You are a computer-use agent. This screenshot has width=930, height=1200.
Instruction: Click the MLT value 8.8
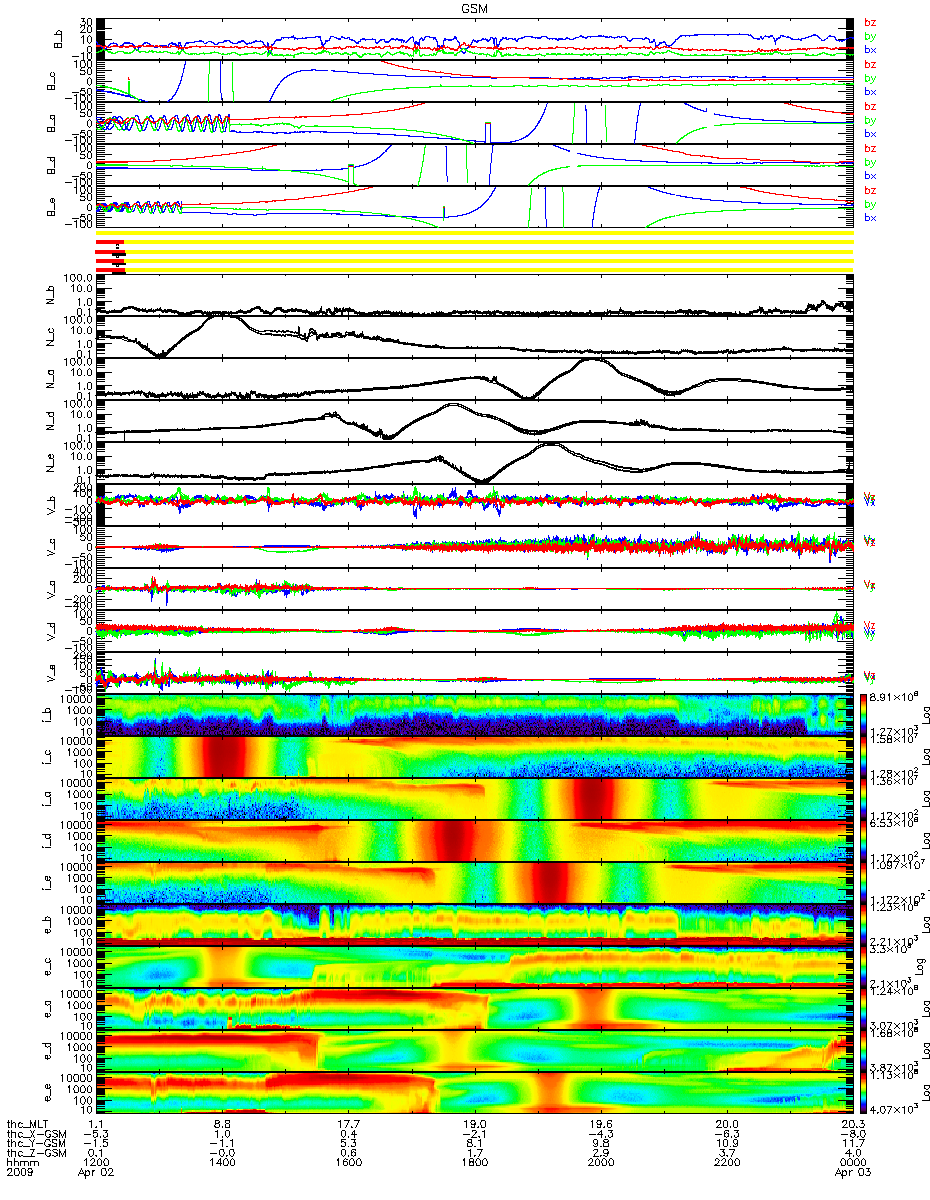tap(222, 1124)
